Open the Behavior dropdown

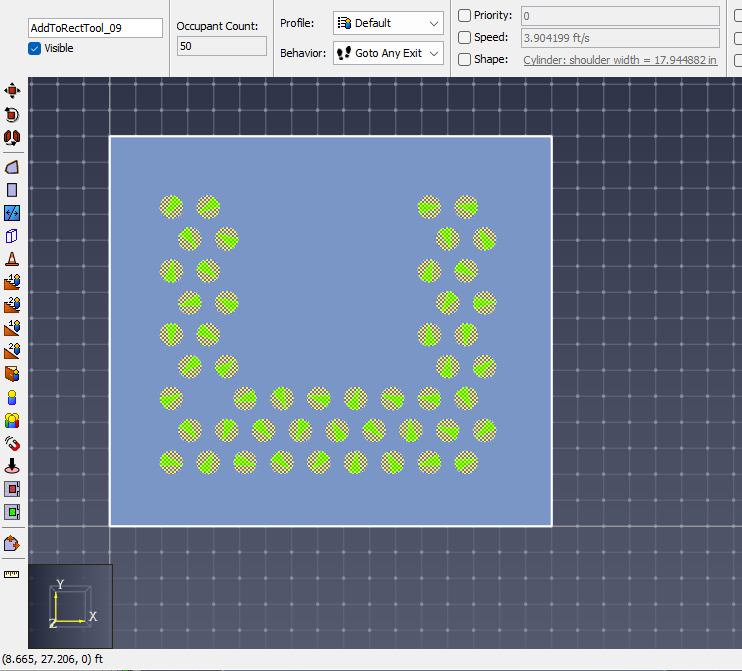388,53
